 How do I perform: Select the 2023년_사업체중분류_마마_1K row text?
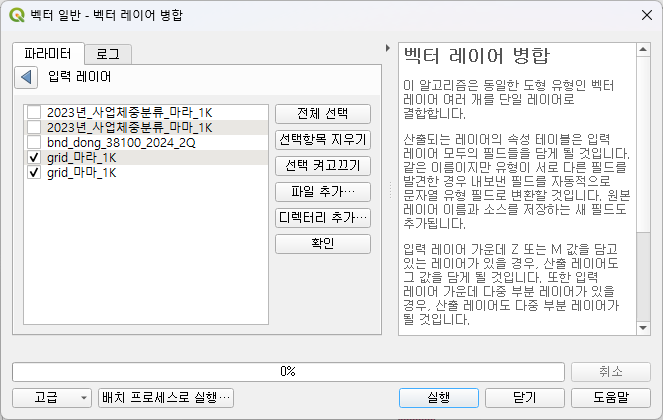coord(129,127)
